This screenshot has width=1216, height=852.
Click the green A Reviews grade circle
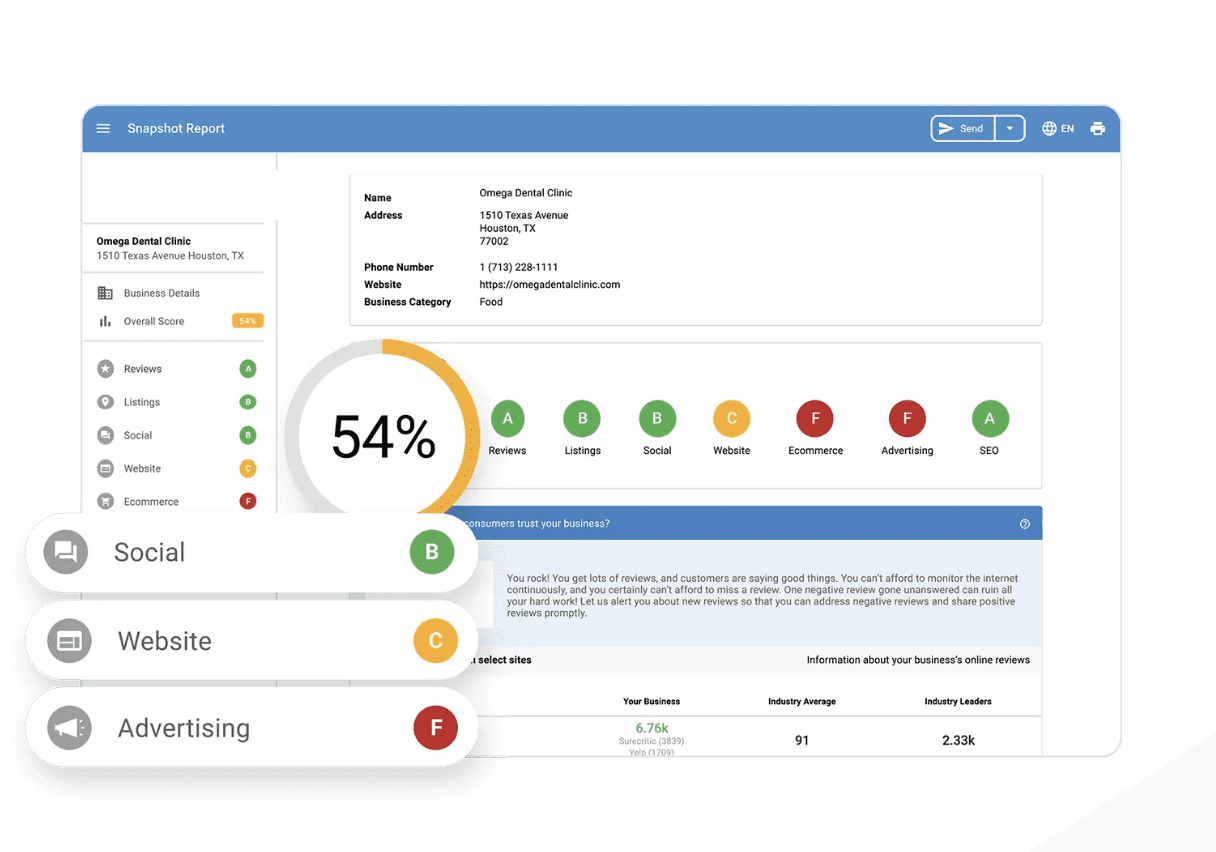point(507,419)
